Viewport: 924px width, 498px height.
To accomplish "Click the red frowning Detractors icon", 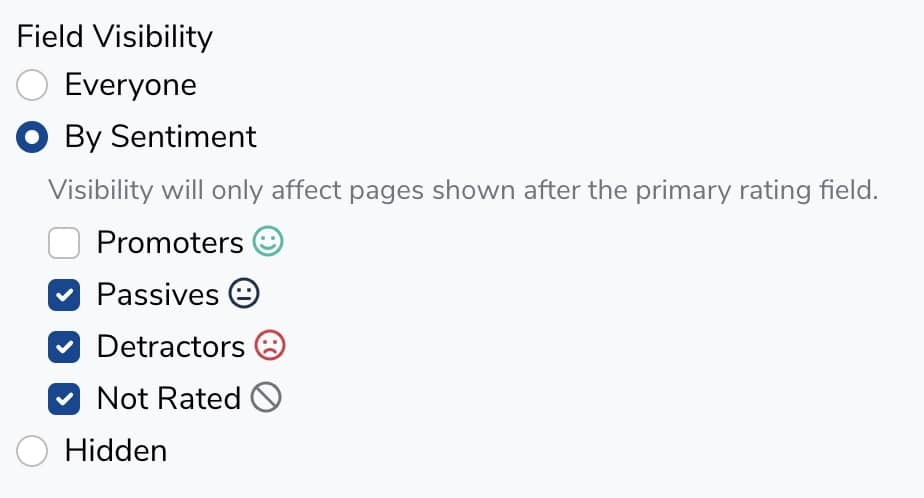I will click(x=270, y=346).
